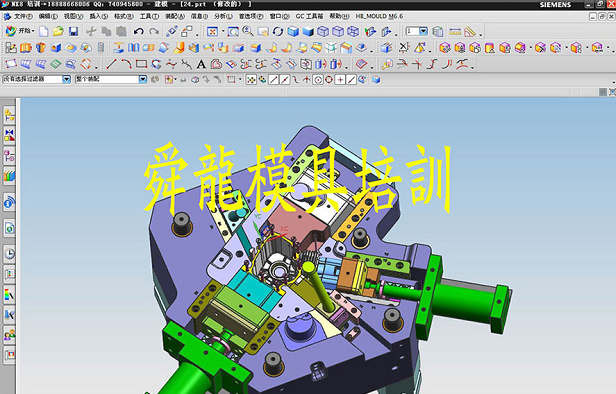Select the Rotate view icon
The height and width of the screenshot is (394, 616).
278,31
